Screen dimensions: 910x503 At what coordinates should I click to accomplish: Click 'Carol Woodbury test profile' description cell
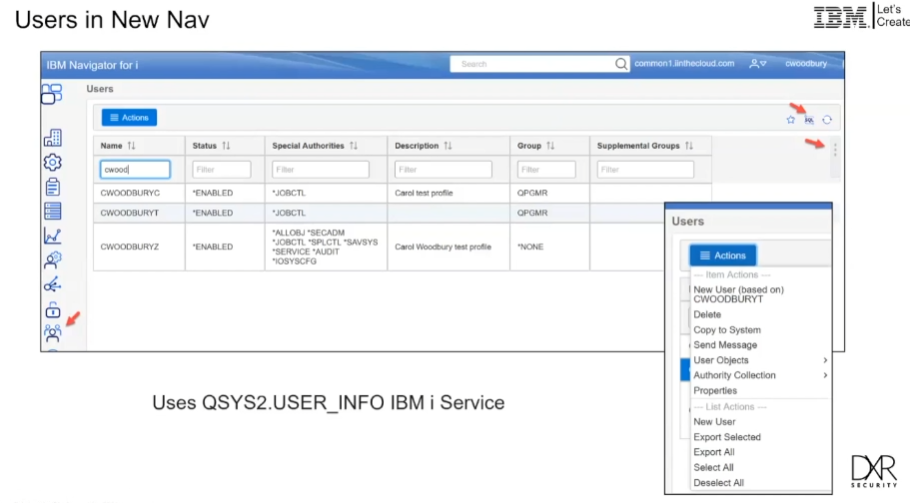443,247
